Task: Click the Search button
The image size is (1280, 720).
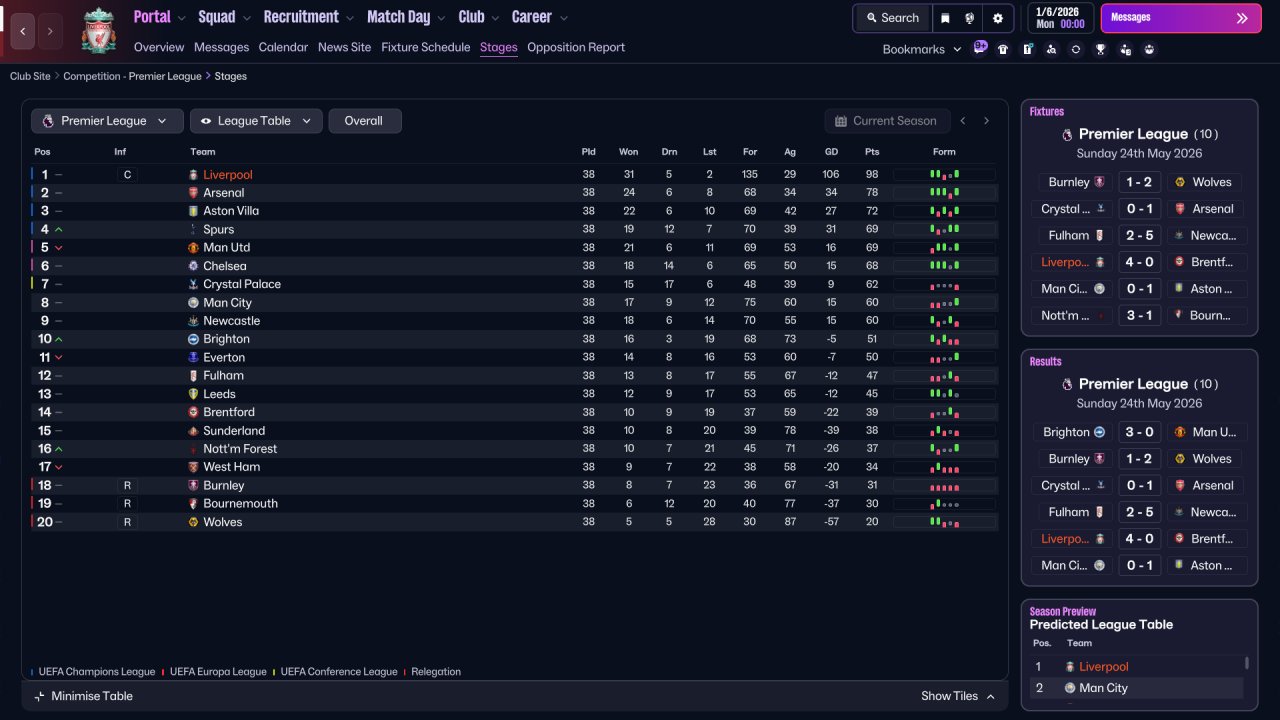Action: (x=892, y=18)
